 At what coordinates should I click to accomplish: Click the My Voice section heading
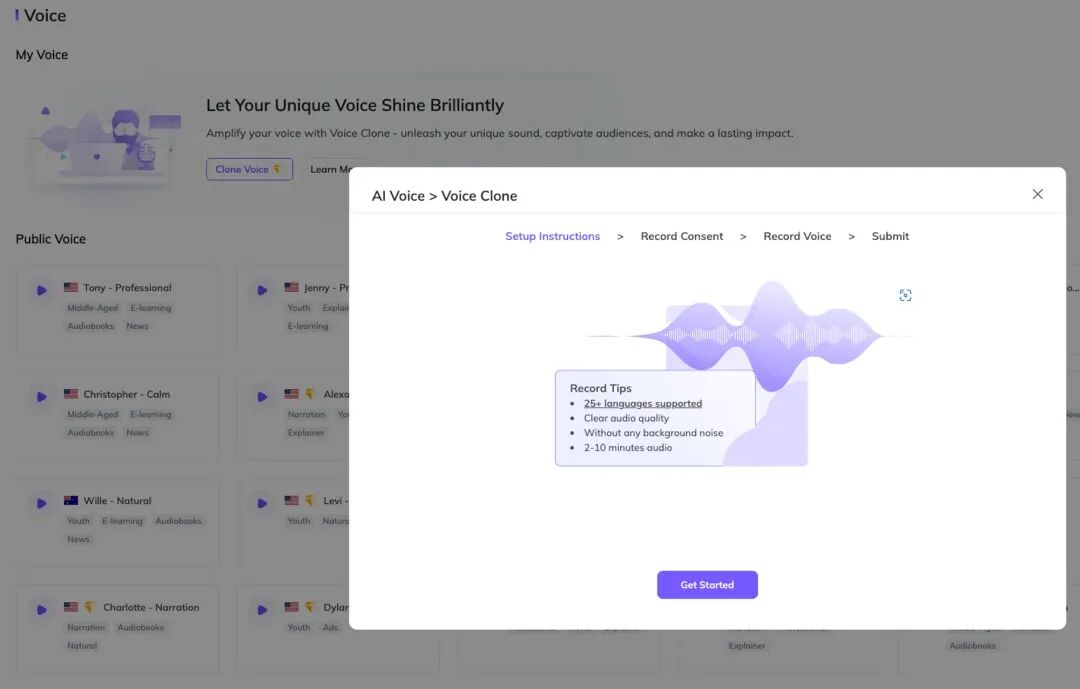tap(41, 54)
